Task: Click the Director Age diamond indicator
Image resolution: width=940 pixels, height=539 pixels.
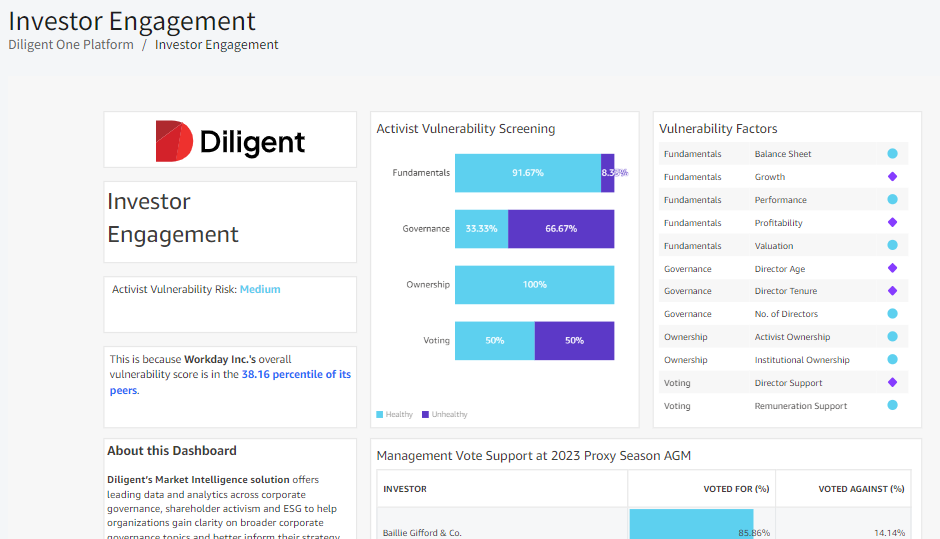Action: [x=892, y=269]
